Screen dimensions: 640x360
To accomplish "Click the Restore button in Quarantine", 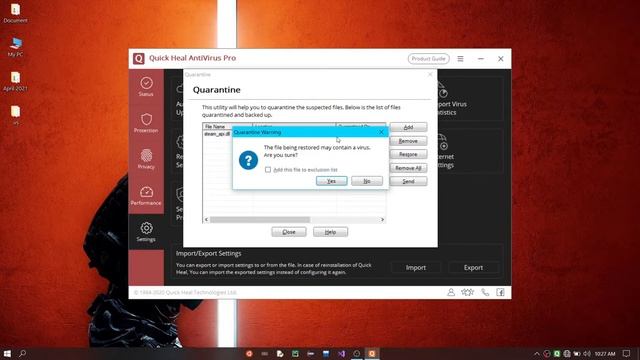I will click(x=408, y=154).
